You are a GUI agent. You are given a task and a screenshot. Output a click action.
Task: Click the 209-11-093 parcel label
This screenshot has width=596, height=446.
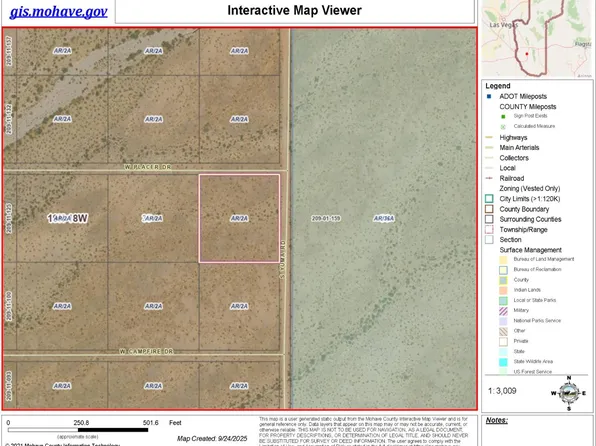click(9, 386)
